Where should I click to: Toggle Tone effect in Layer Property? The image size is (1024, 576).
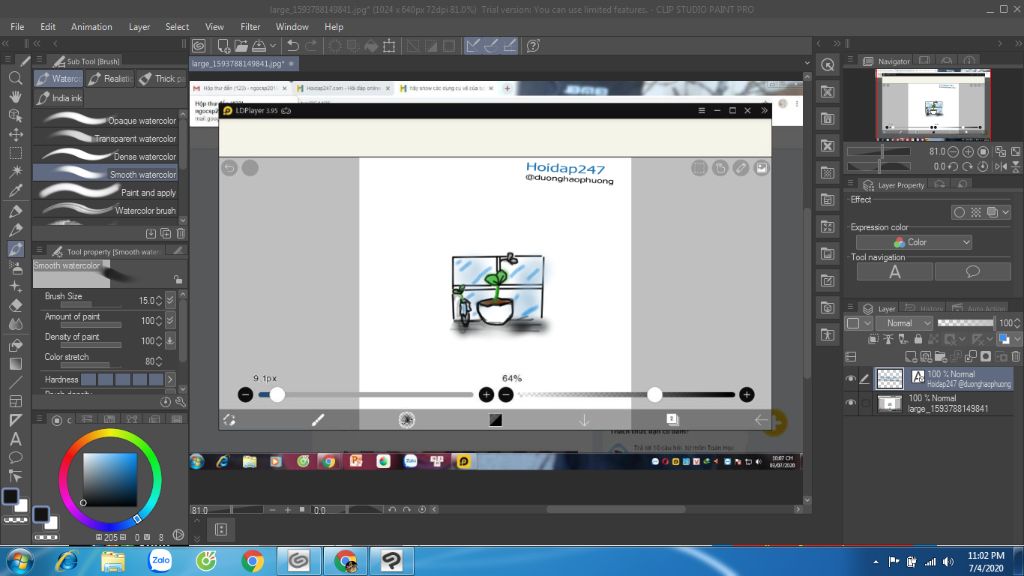976,212
